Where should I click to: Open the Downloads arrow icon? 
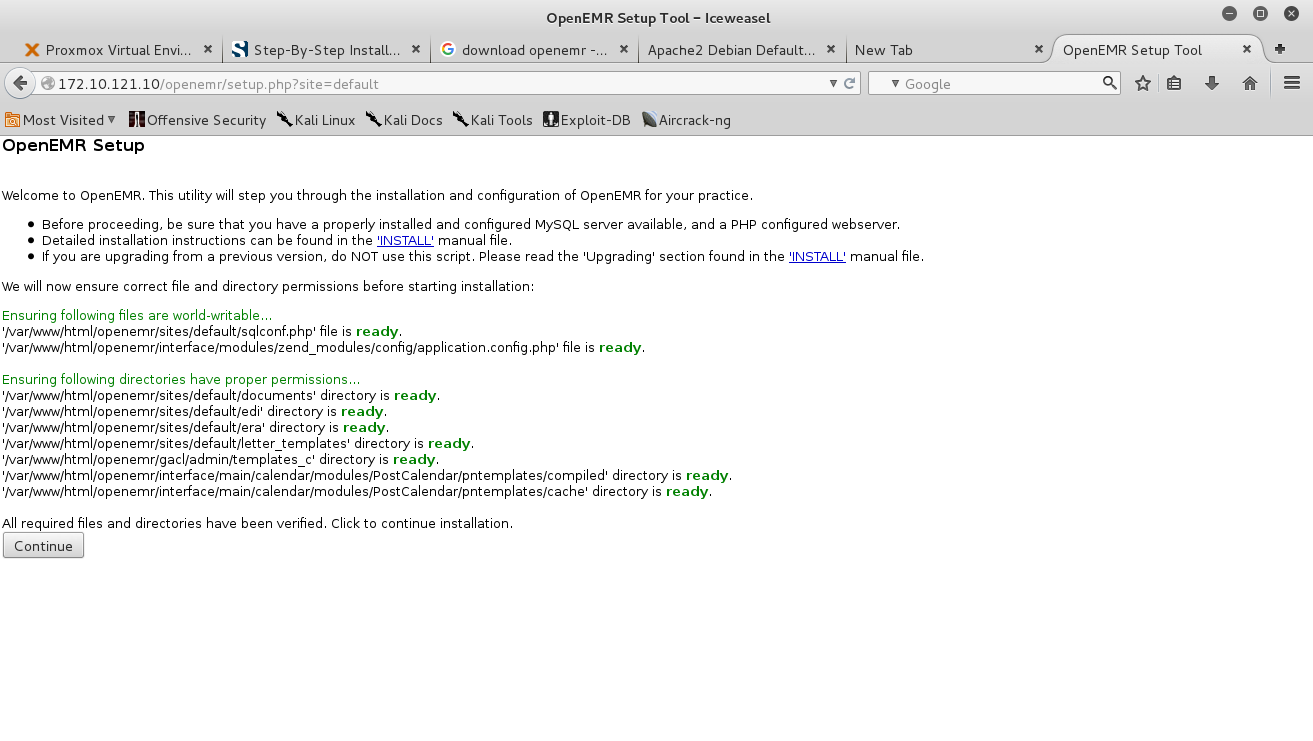click(x=1212, y=84)
